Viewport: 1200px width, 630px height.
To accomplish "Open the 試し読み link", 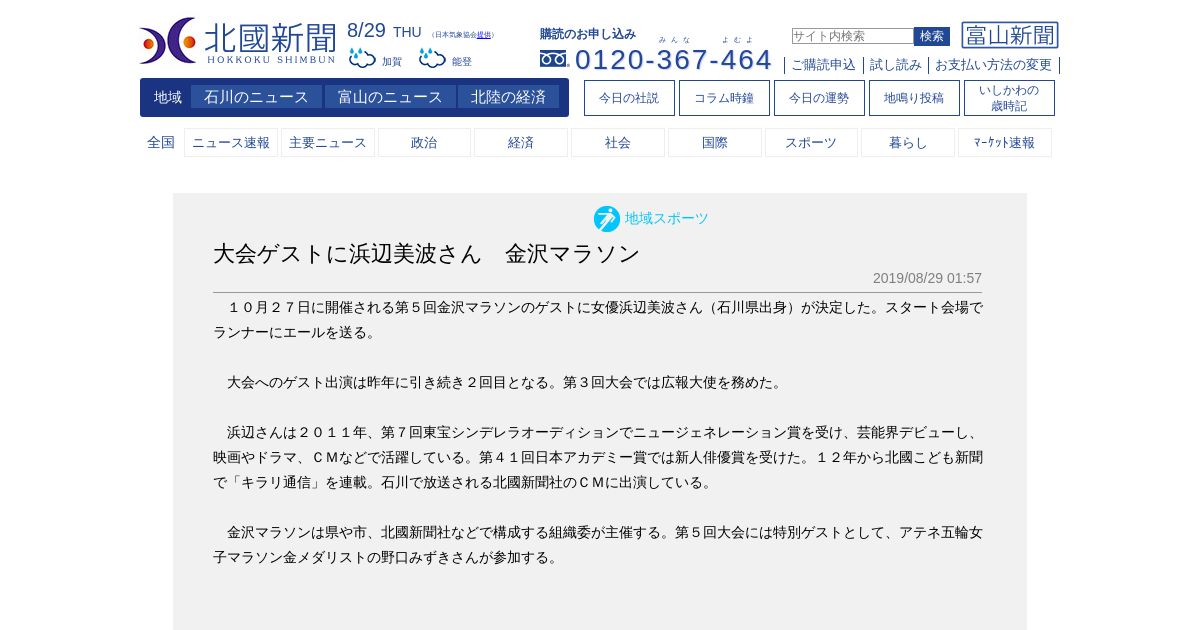I will point(896,65).
